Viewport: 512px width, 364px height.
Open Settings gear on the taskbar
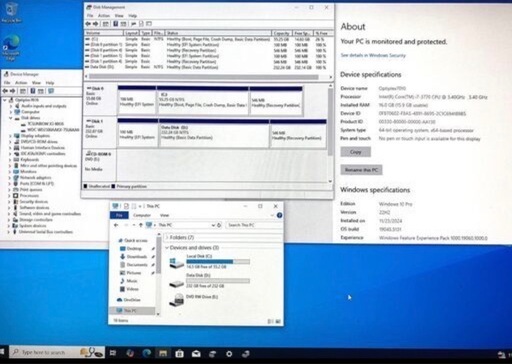tap(229, 353)
